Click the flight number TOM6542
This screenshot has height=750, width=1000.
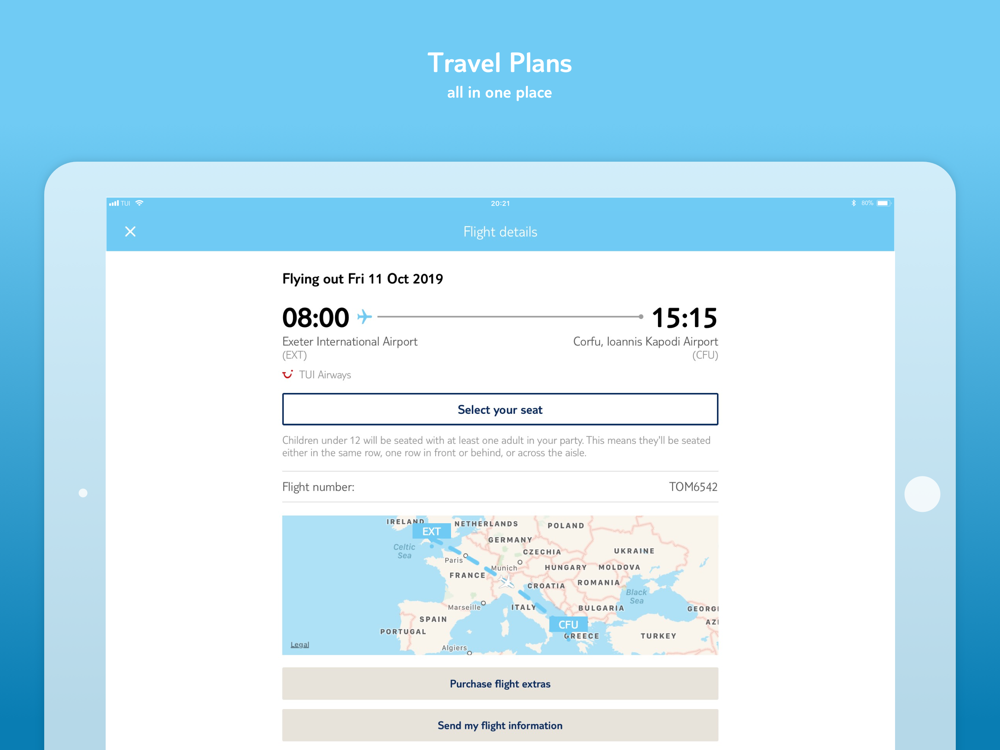coord(693,487)
